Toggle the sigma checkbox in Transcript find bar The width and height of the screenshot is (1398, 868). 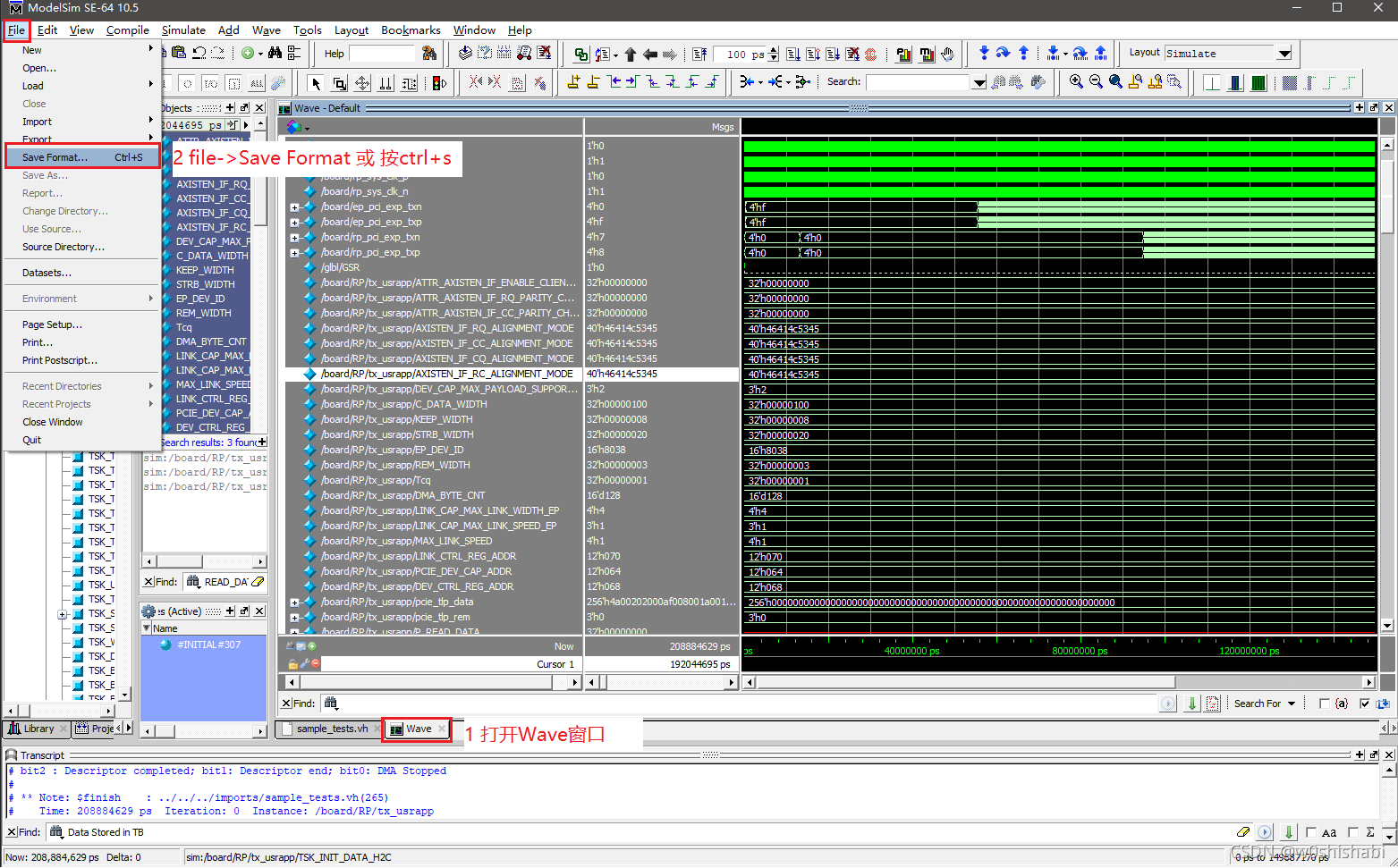click(x=1353, y=832)
